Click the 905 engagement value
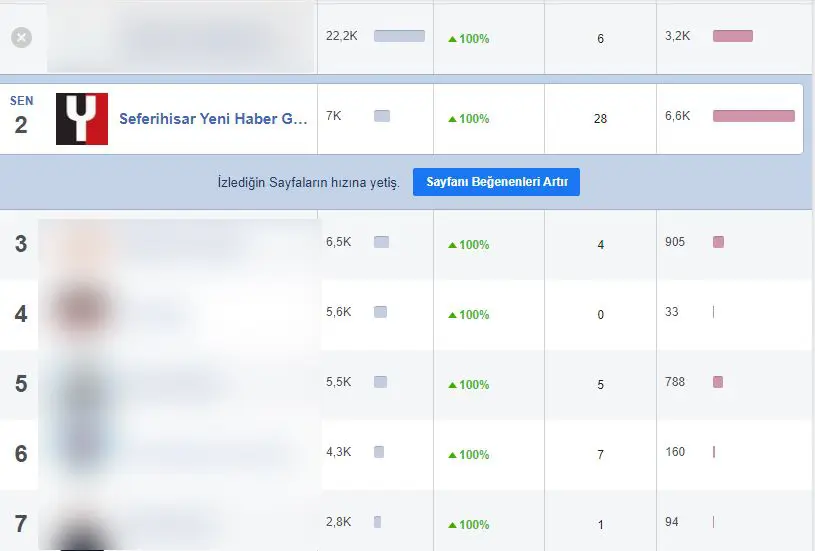The width and height of the screenshot is (815, 551). coord(675,242)
